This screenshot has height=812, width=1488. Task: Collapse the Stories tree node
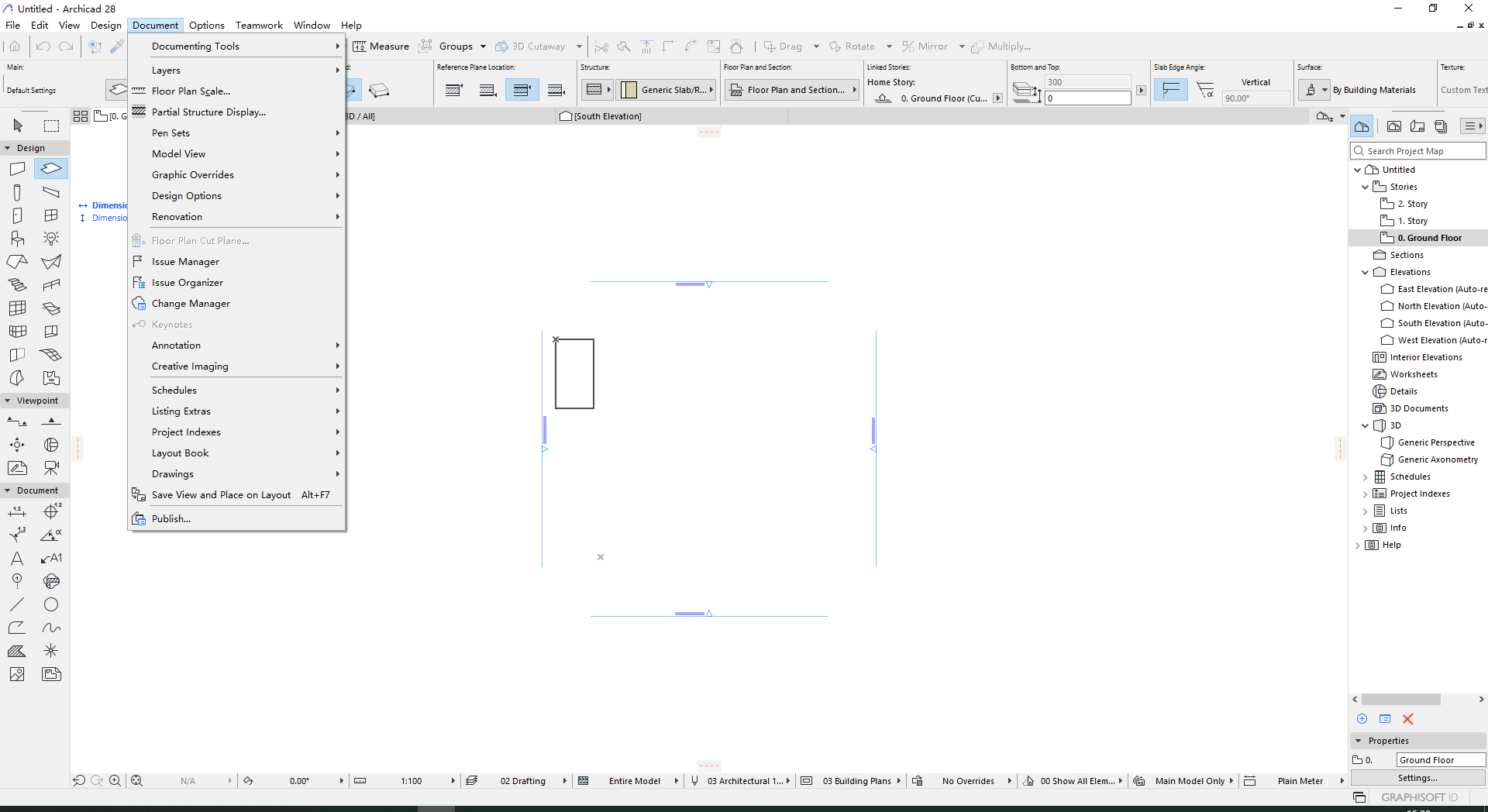coord(1366,187)
